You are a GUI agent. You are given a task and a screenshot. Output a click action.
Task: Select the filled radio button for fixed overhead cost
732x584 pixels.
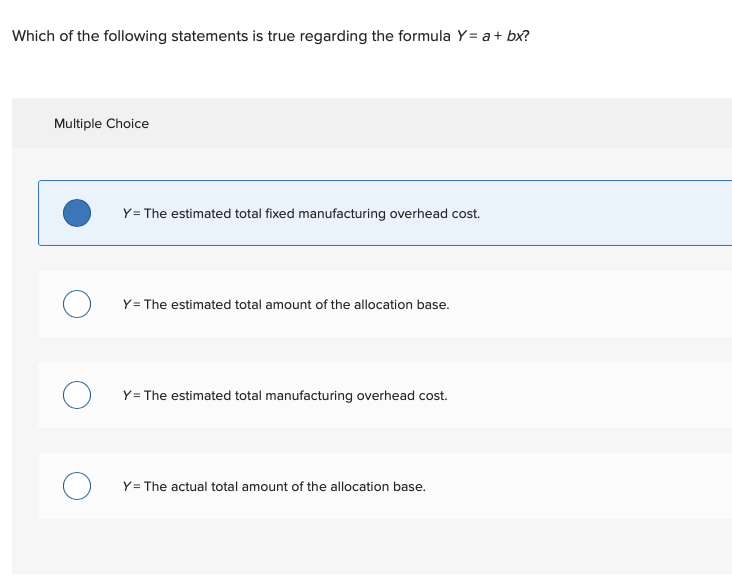(x=77, y=213)
